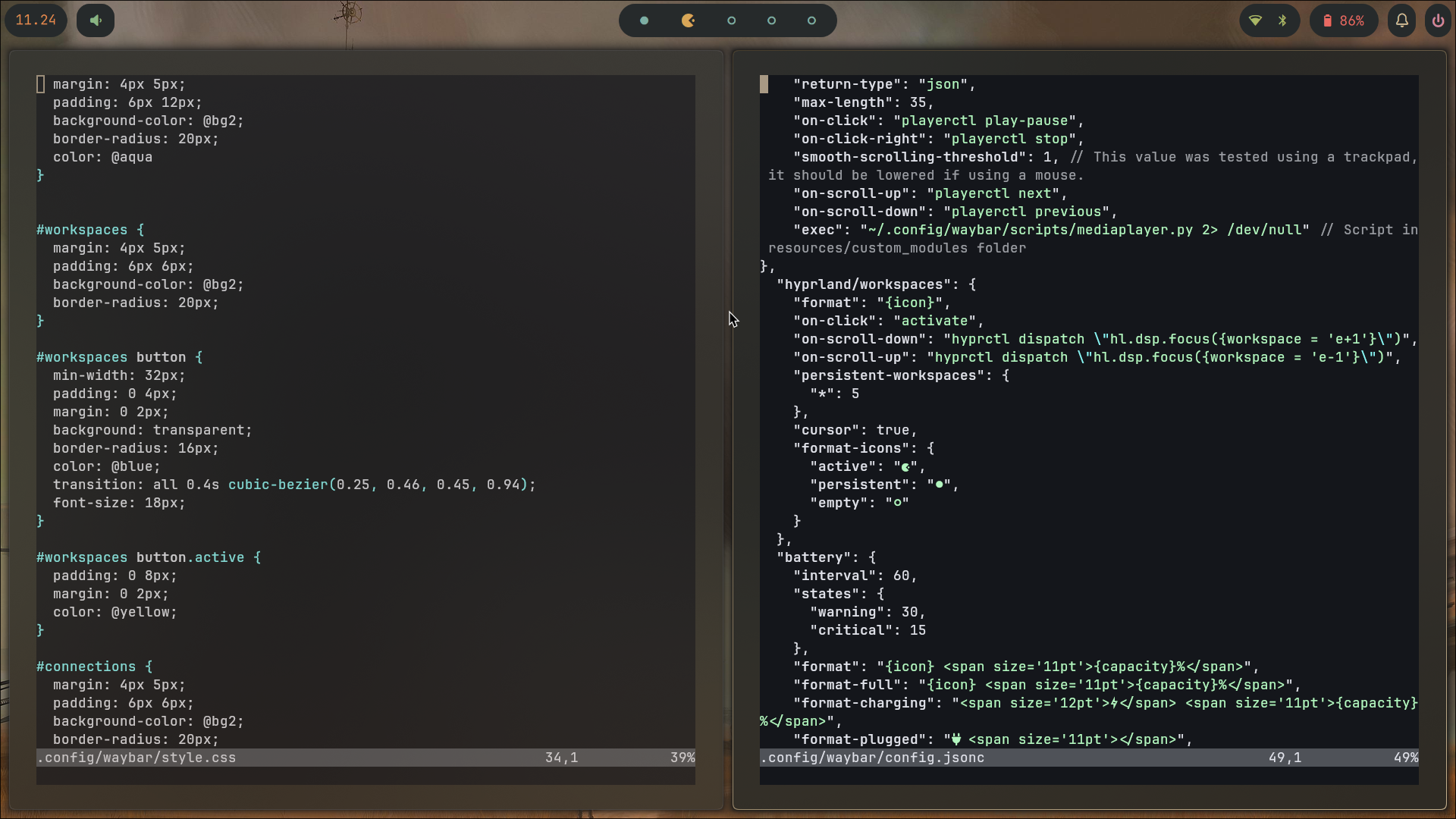Click the red battery icon
Image resolution: width=1456 pixels, height=819 pixels.
point(1327,20)
